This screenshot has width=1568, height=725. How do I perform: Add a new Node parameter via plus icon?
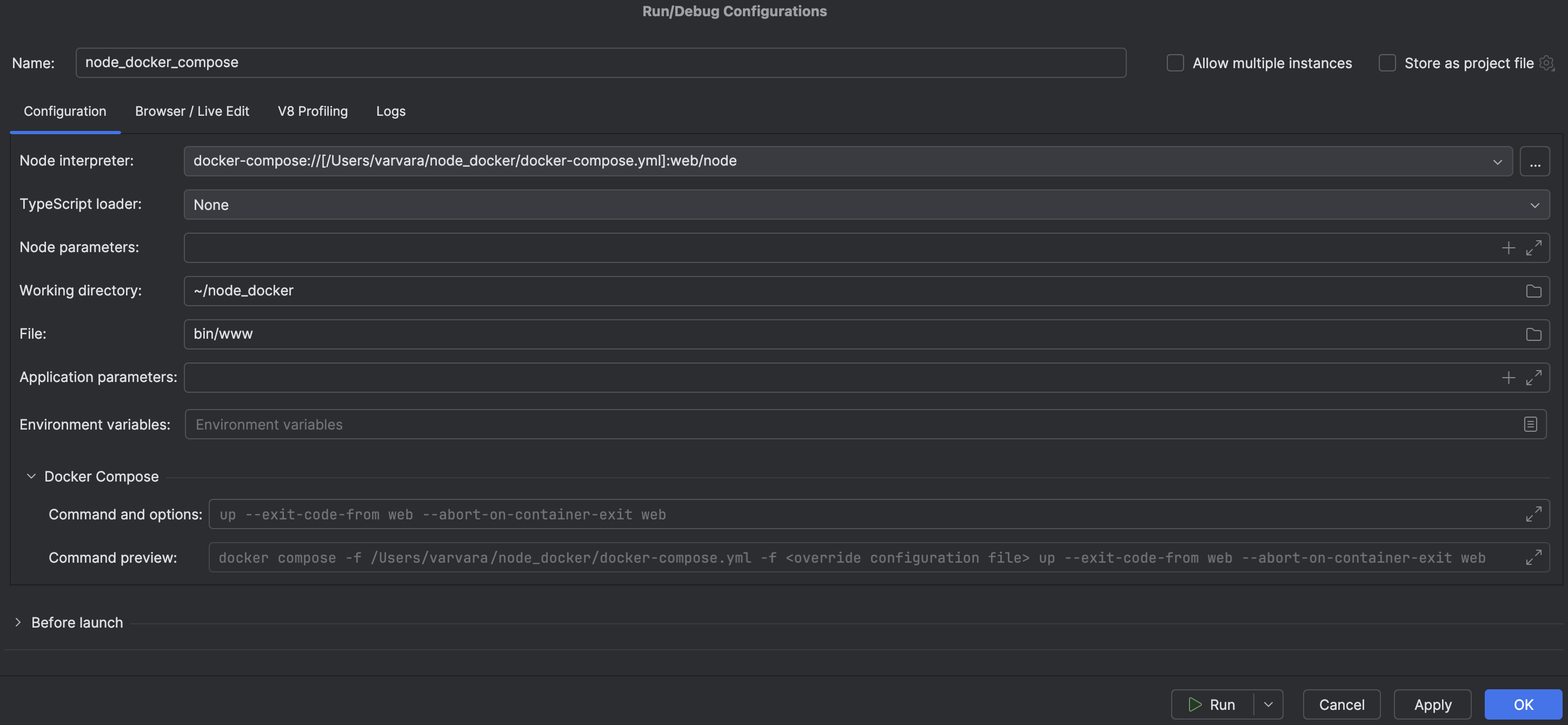(1509, 247)
